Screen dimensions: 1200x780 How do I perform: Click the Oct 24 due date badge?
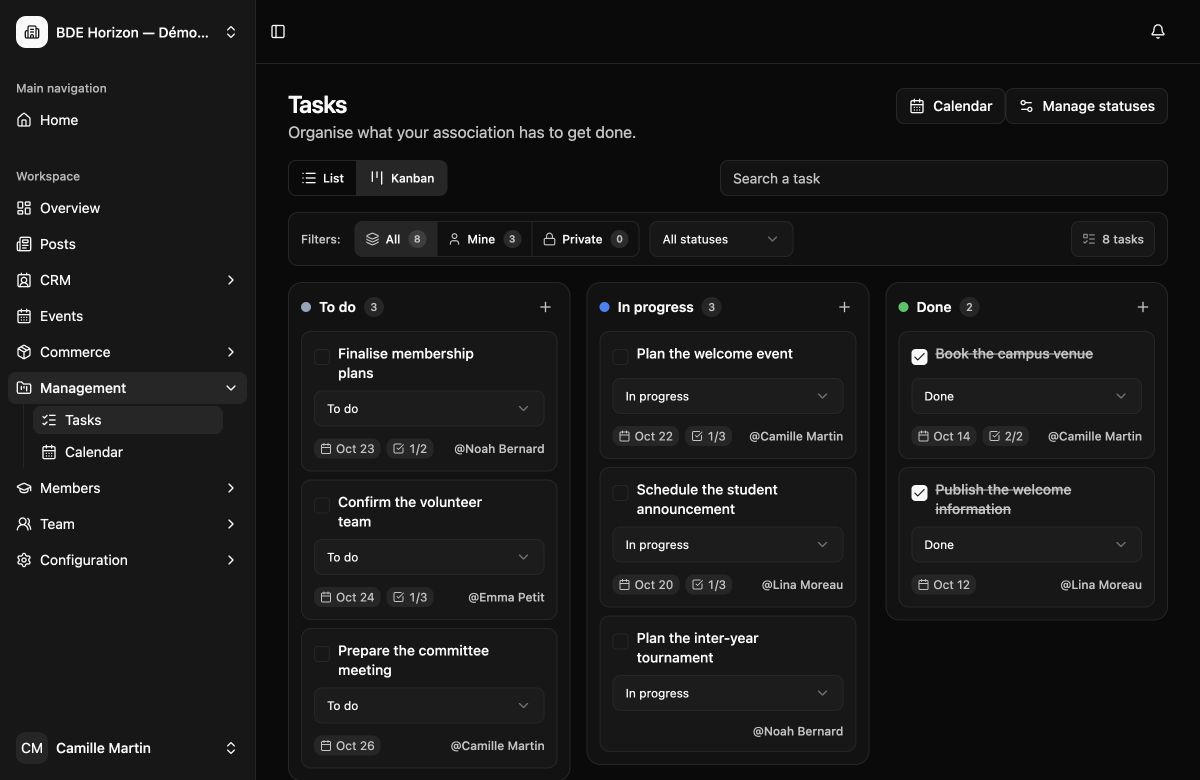pyautogui.click(x=347, y=597)
